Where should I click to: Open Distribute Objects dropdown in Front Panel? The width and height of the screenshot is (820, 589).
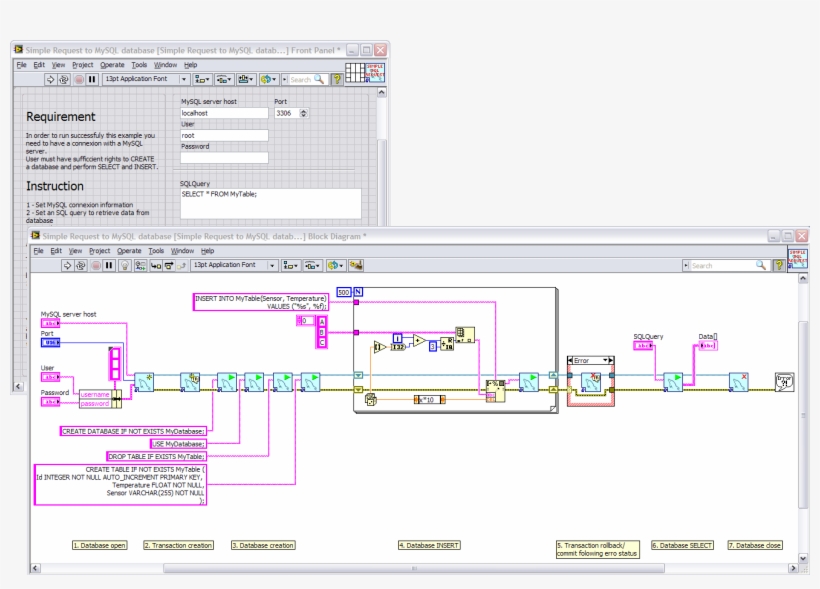(224, 80)
